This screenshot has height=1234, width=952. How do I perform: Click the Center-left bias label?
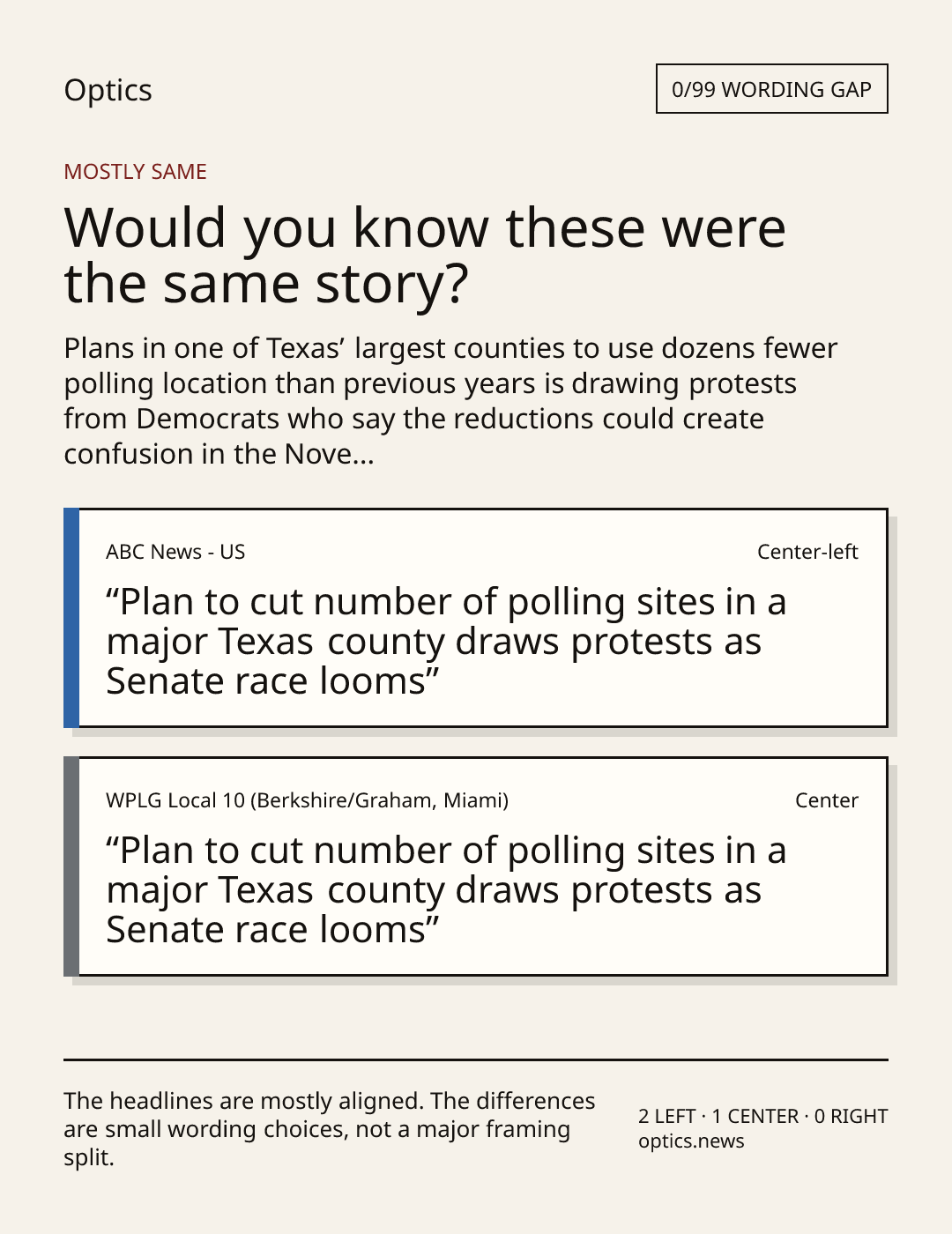click(x=807, y=552)
